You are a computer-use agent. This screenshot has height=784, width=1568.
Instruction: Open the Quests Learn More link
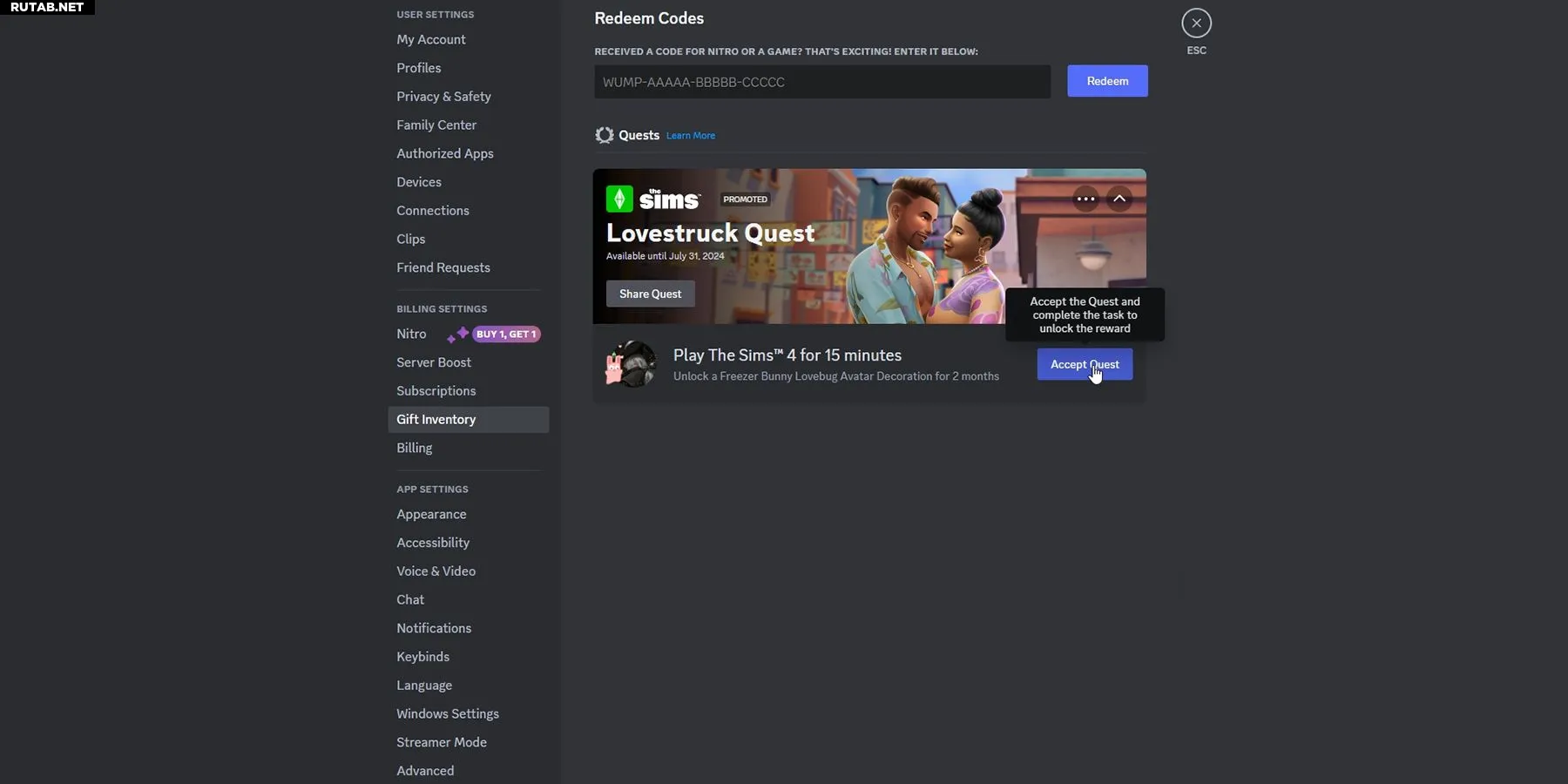[691, 136]
